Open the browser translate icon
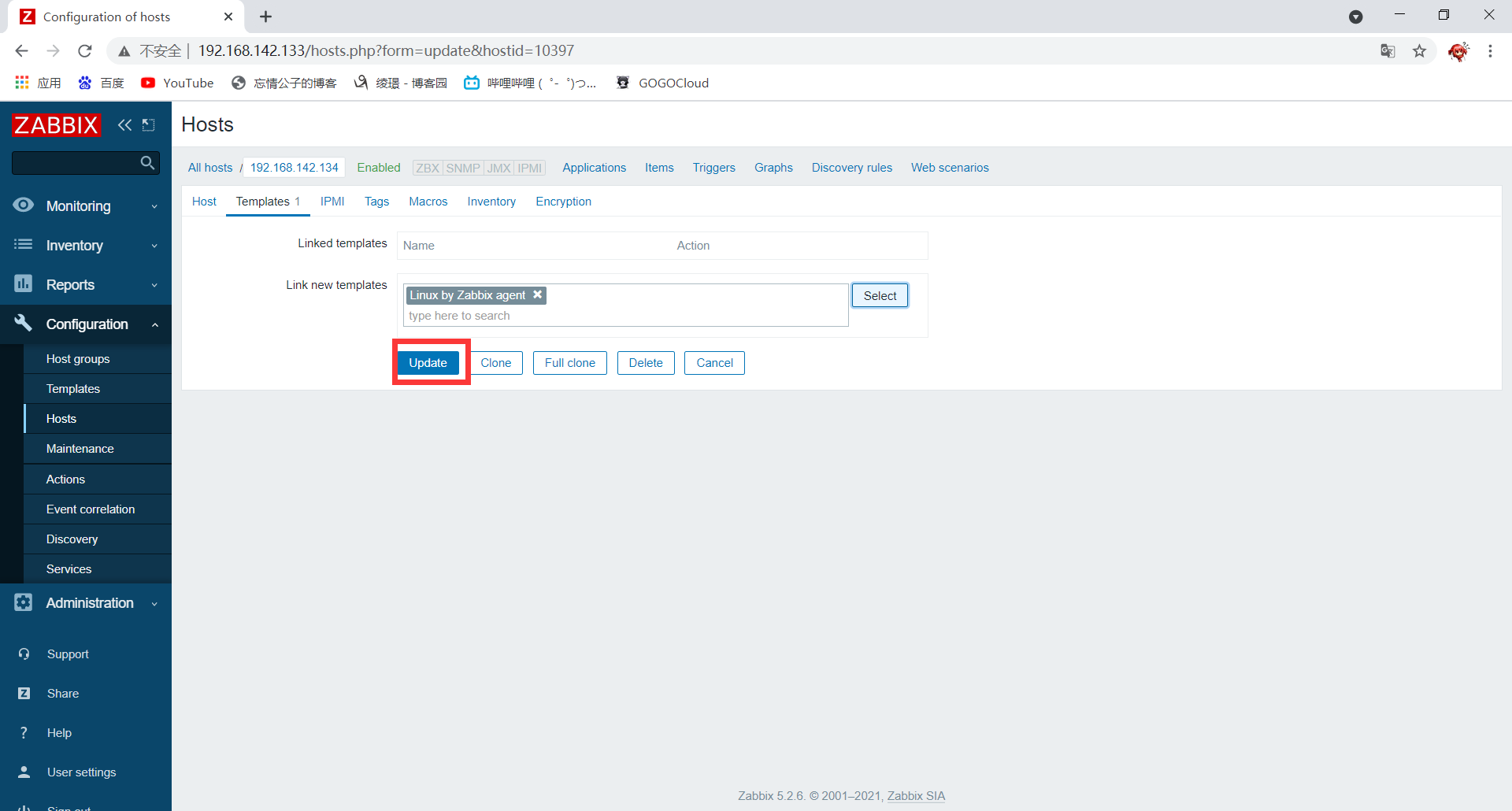The height and width of the screenshot is (811, 1512). pos(1388,51)
